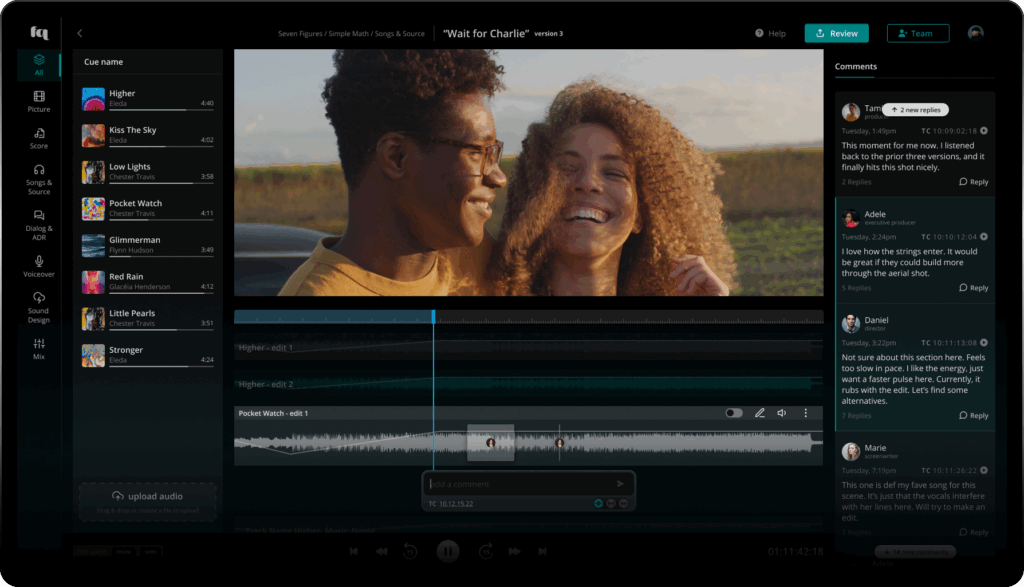Click the Higher cue progress bar

coord(160,109)
